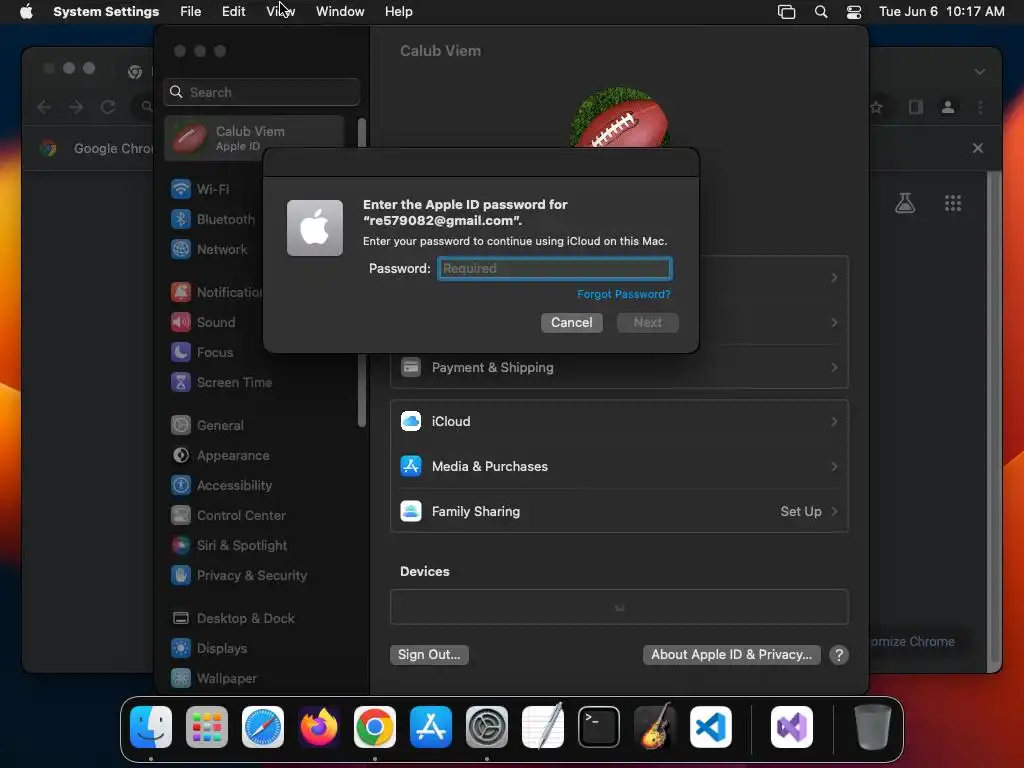Open About Apple ID & Privacy...
The width and height of the screenshot is (1024, 768).
[731, 654]
